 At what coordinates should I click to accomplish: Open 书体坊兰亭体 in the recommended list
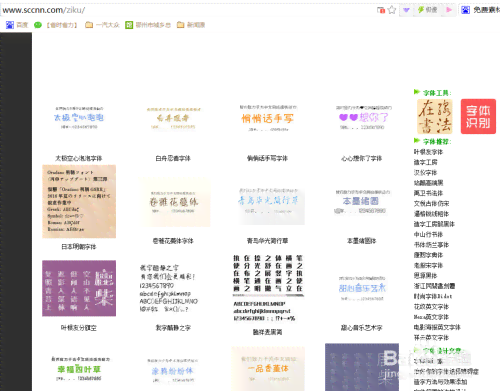coord(431,245)
